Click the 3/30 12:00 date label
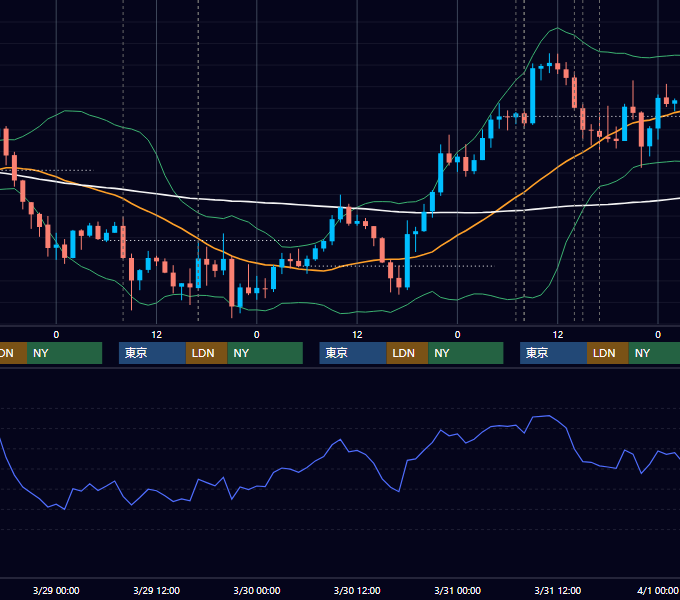This screenshot has width=680, height=600. pos(357,590)
